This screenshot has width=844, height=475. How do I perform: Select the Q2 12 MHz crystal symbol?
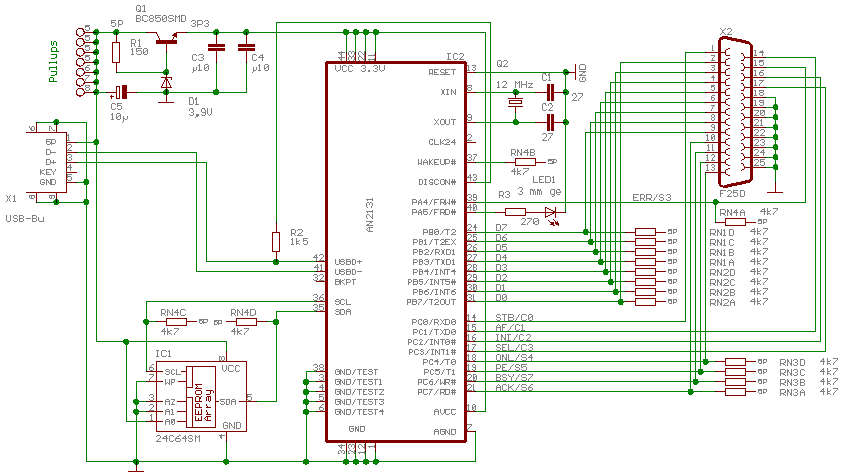point(516,102)
